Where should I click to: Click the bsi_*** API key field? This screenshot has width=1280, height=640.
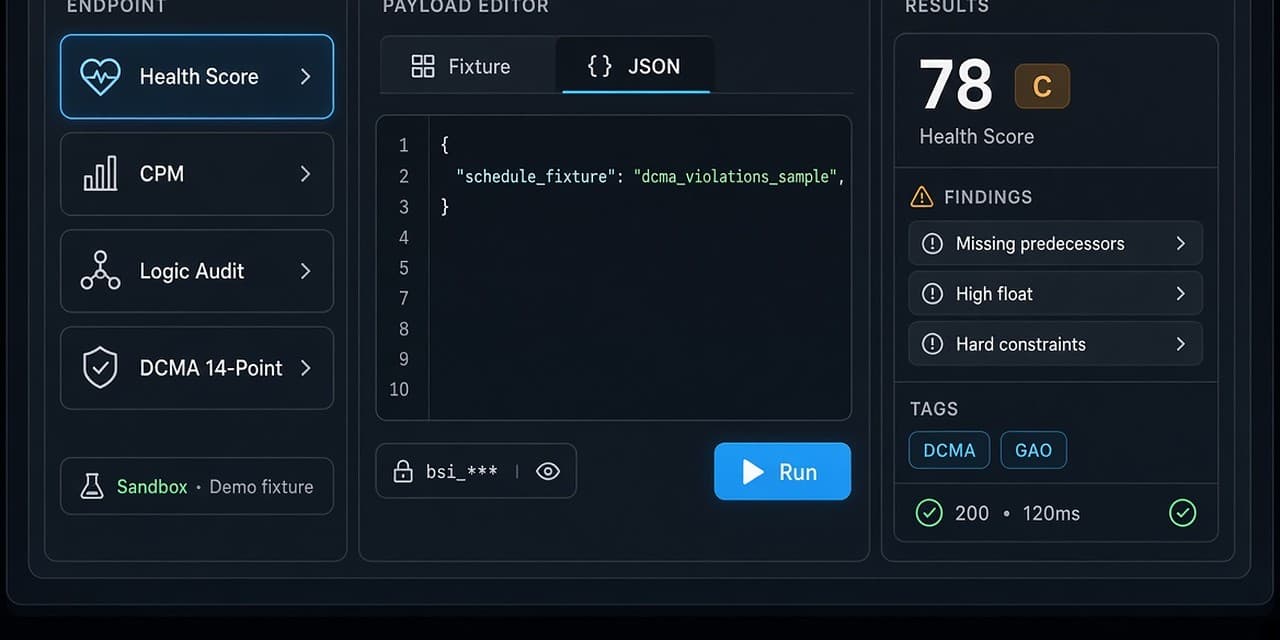pyautogui.click(x=476, y=471)
